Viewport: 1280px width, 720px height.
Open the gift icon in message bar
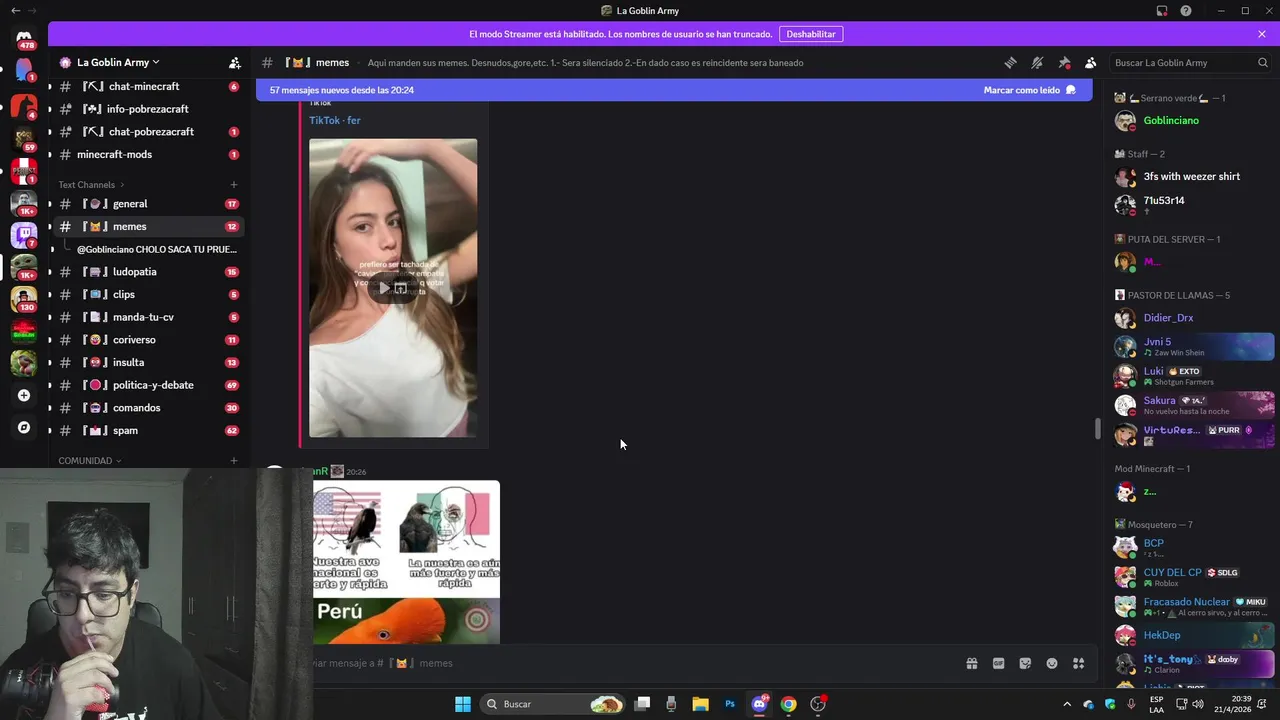[971, 663]
